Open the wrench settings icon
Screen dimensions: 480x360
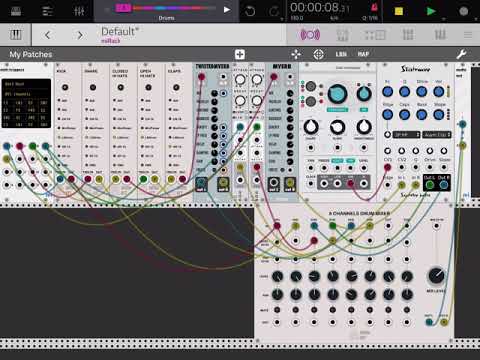pyautogui.click(x=462, y=54)
